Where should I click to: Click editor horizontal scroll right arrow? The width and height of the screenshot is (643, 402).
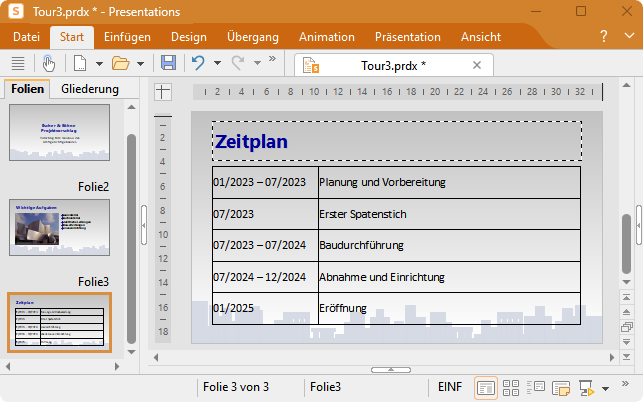point(612,357)
